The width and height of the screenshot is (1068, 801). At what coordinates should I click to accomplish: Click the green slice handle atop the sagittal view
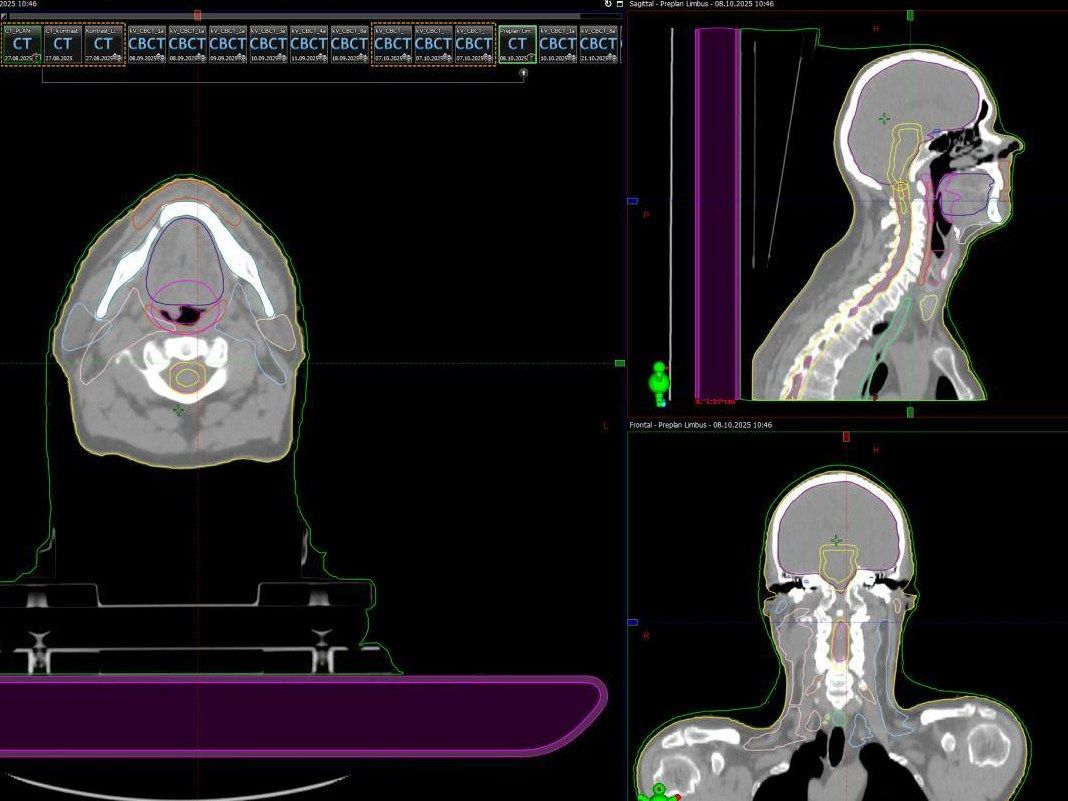(910, 15)
